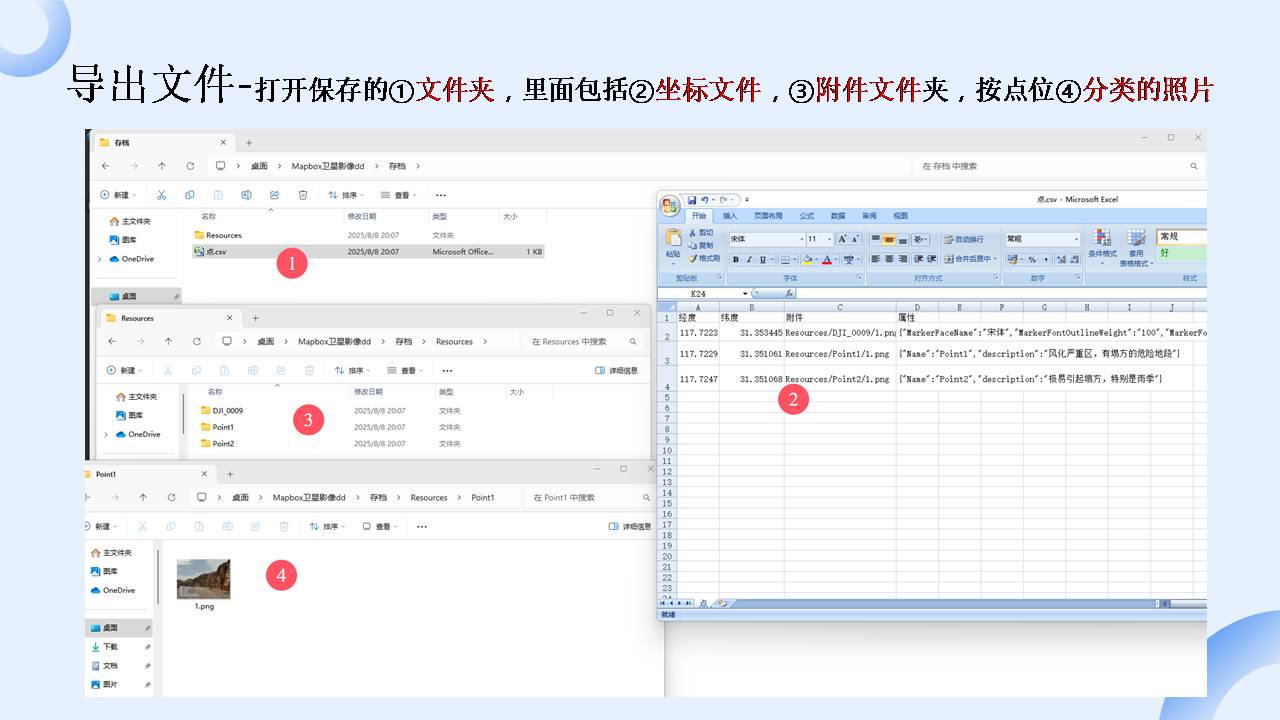Screen dimensions: 1280x720
Task: Left-align the cell text in Excel
Action: [x=875, y=259]
